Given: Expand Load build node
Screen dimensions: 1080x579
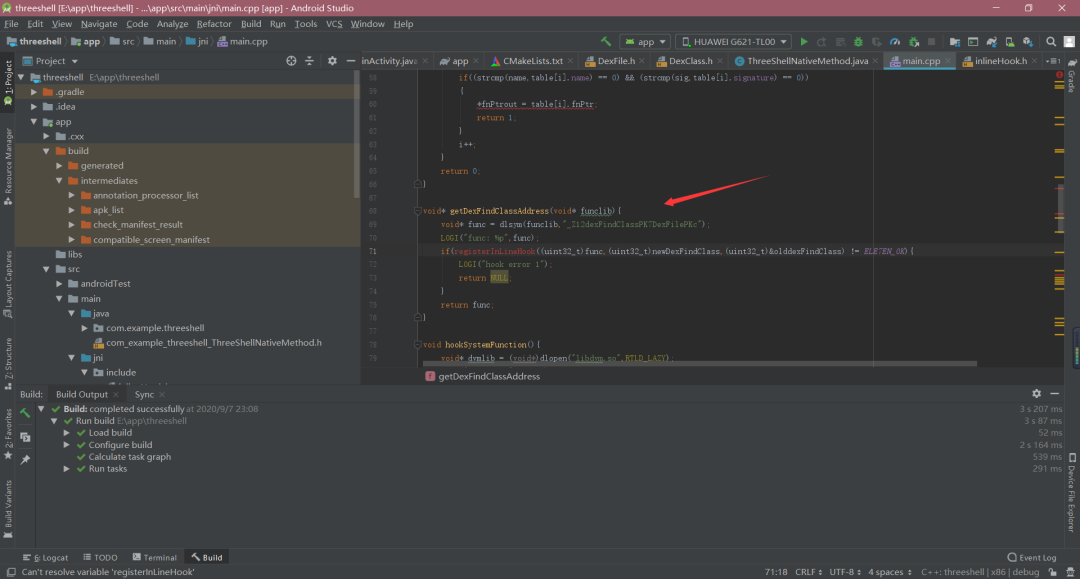Looking at the screenshot, I should click(x=67, y=433).
